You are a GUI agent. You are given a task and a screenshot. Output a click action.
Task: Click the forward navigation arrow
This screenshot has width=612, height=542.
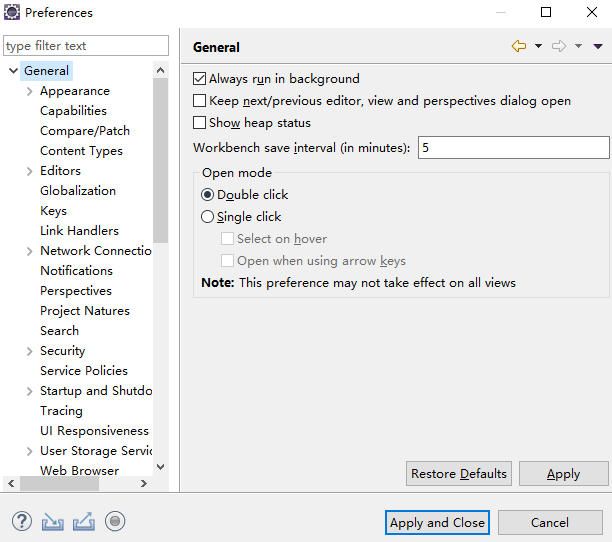pos(559,46)
